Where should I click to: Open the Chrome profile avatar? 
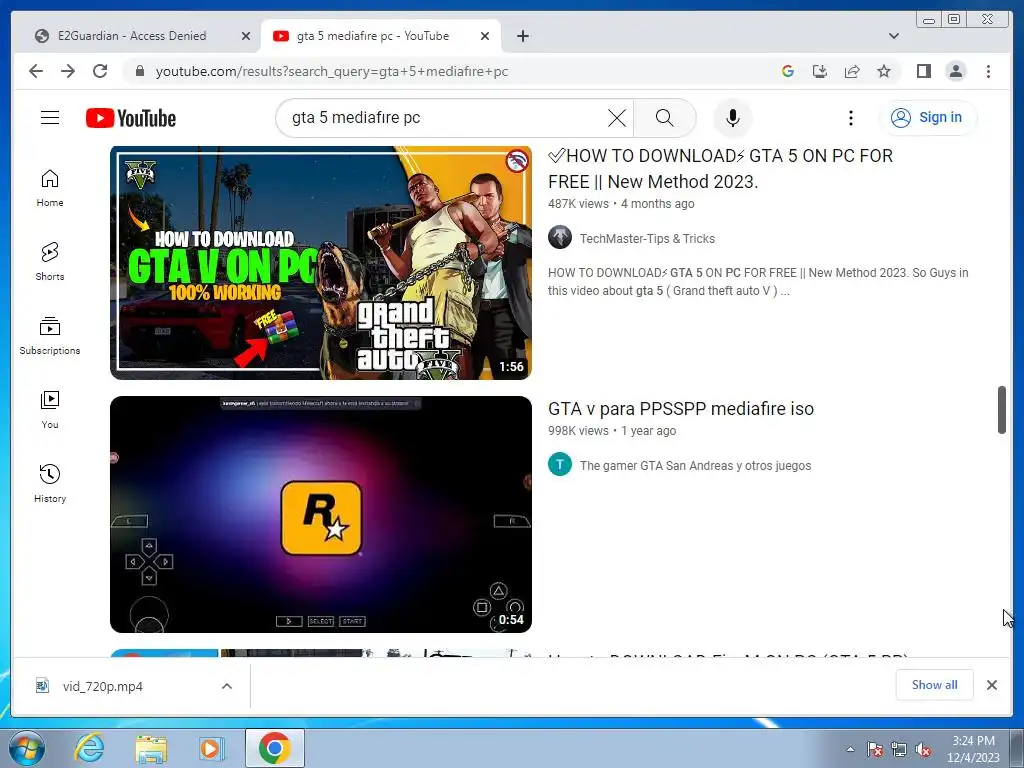tap(955, 71)
